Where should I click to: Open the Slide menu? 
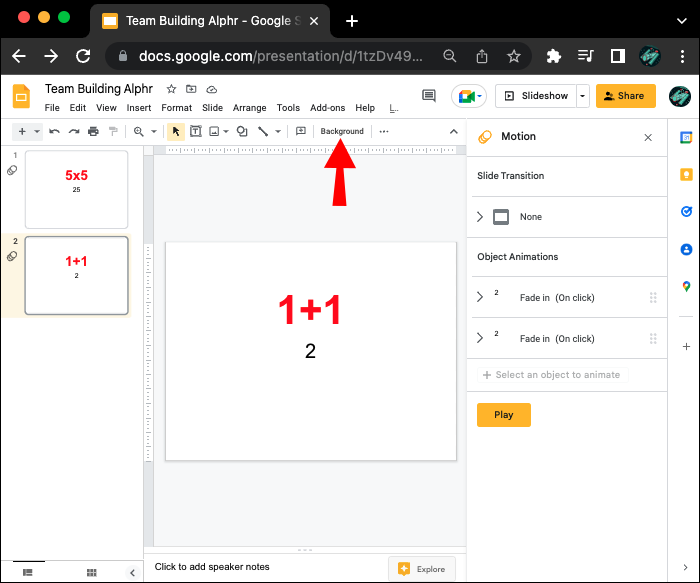[x=212, y=108]
